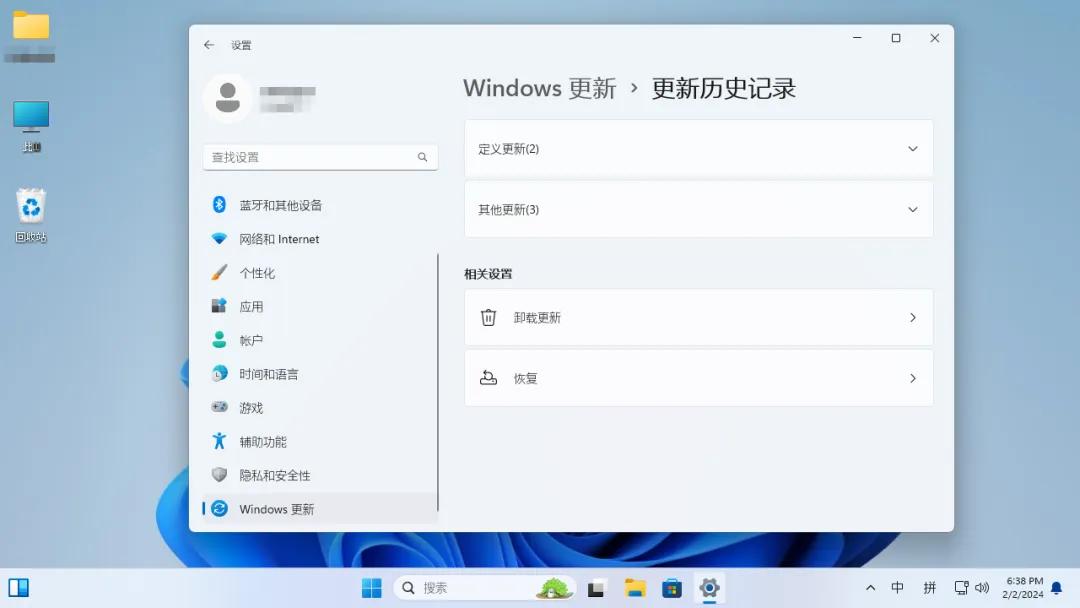
Task: Select Windows 更新 in the sidebar
Action: pos(320,508)
